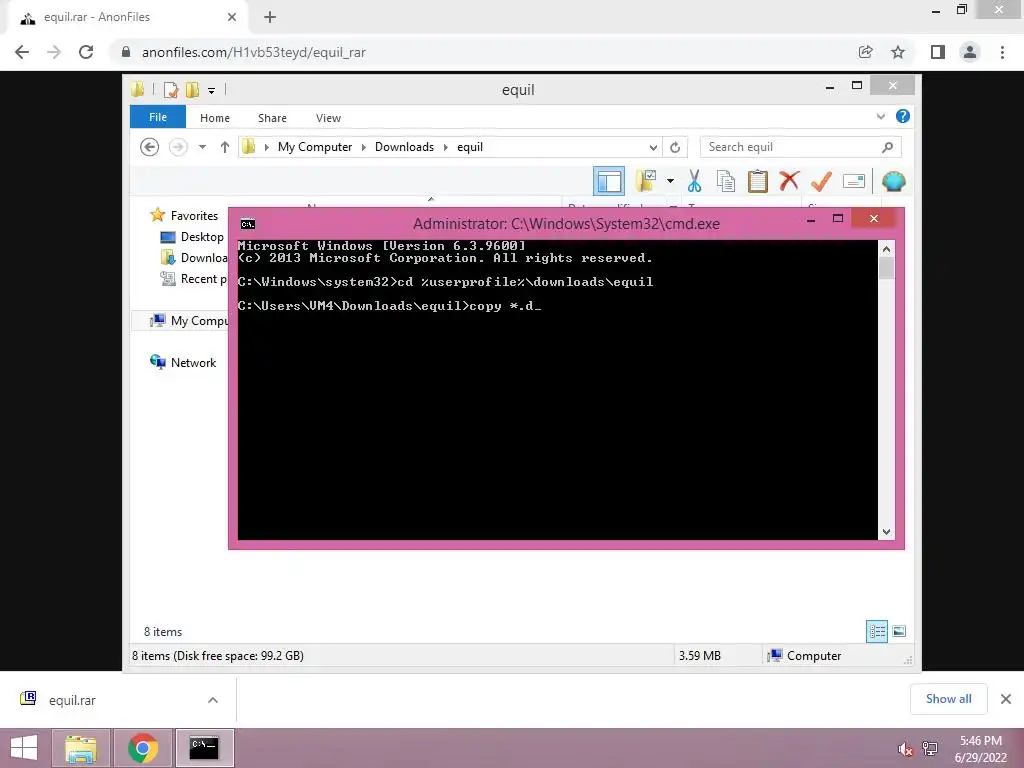Close the equil.rar AnonFiles tab

pyautogui.click(x=232, y=17)
